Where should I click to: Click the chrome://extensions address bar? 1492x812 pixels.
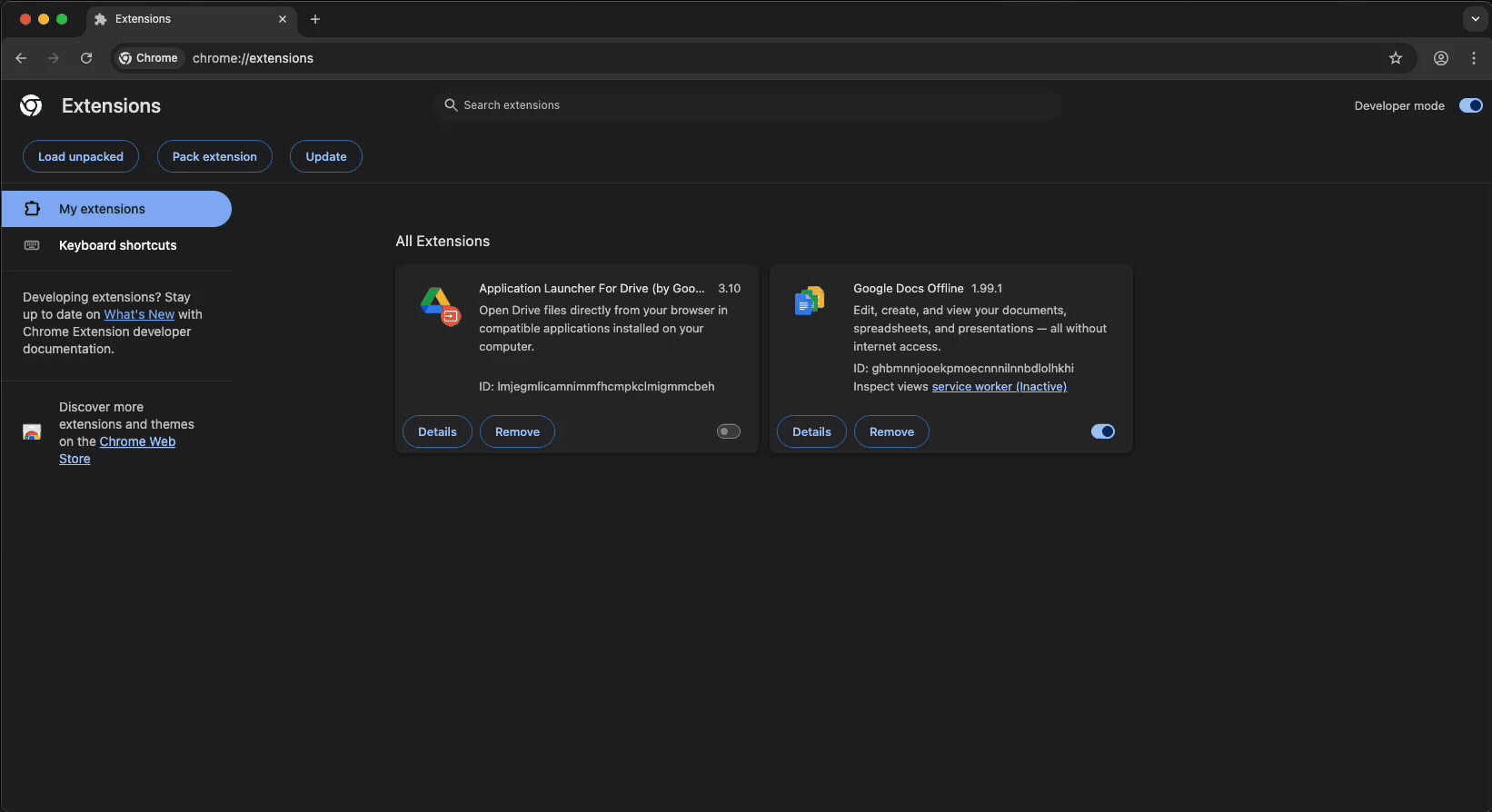(763, 58)
